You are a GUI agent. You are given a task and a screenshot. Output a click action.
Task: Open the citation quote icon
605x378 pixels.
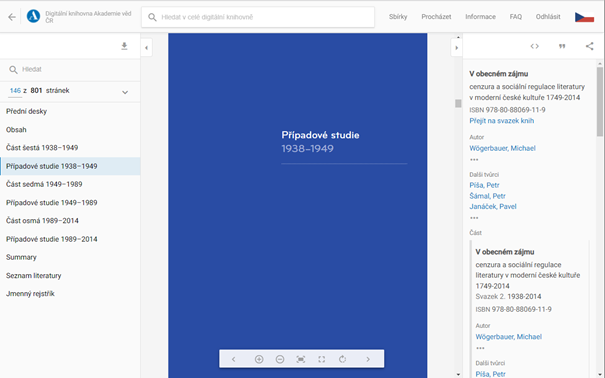click(x=562, y=46)
